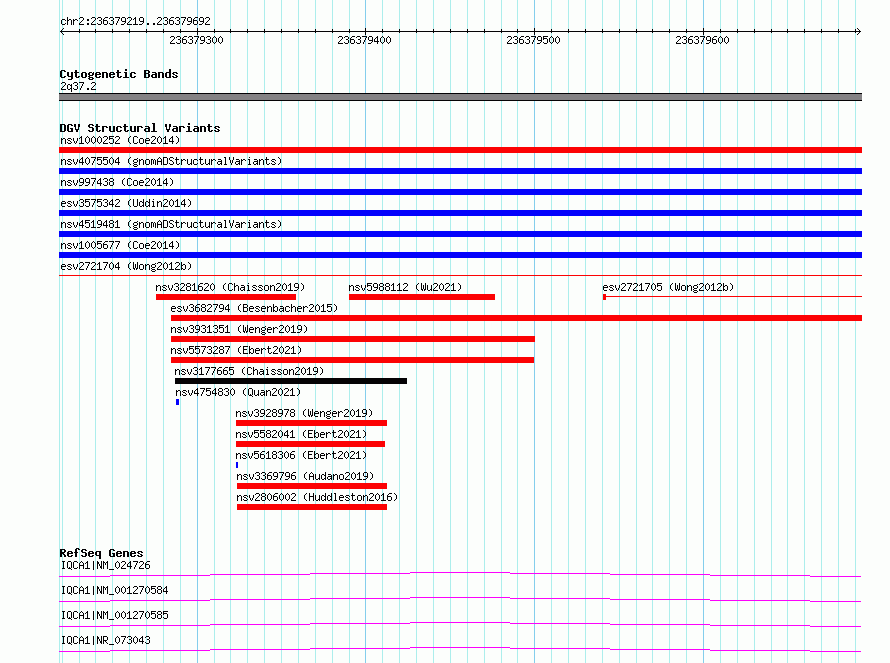Click the blue bar under nsv4075504
Screen dimensions: 890x663
point(460,171)
